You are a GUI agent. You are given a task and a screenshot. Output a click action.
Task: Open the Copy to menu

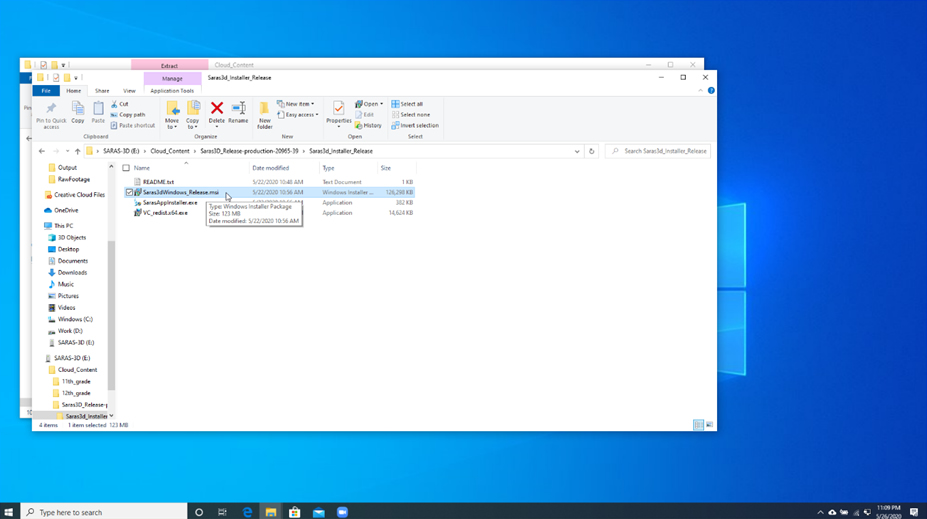click(x=193, y=115)
